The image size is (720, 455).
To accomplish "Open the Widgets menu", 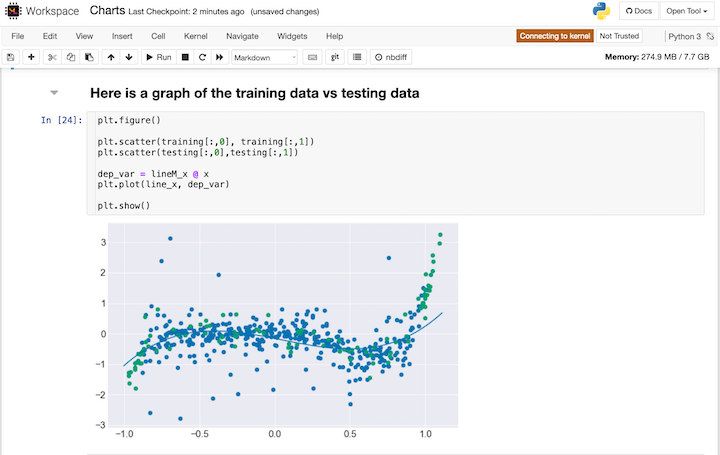I will (x=292, y=36).
